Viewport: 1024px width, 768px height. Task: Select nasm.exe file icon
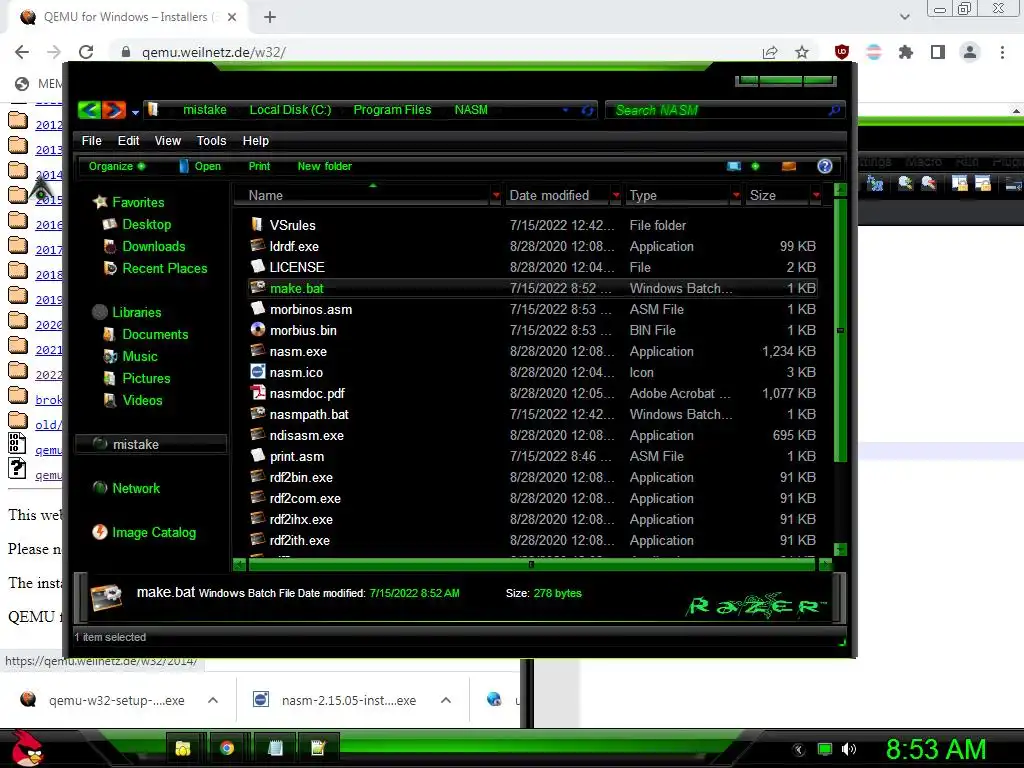click(x=257, y=351)
